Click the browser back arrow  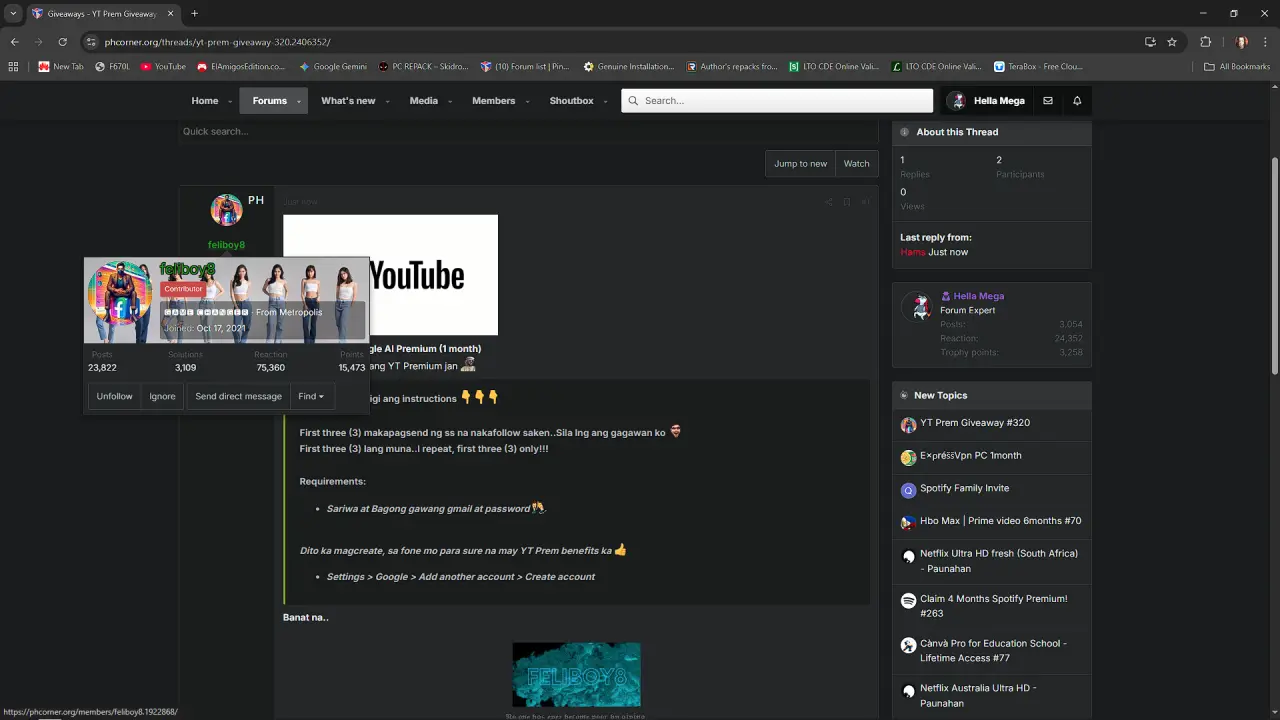click(x=14, y=42)
